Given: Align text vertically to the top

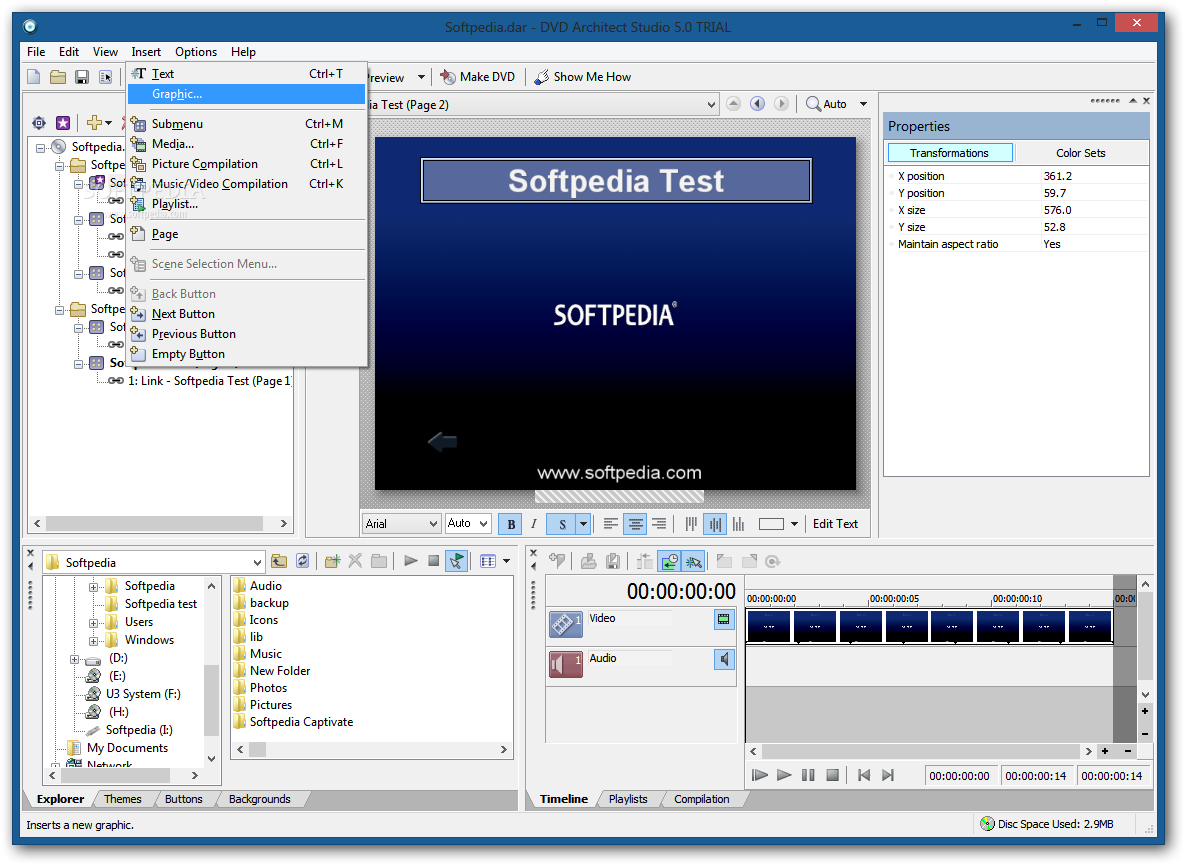Looking at the screenshot, I should tap(691, 524).
